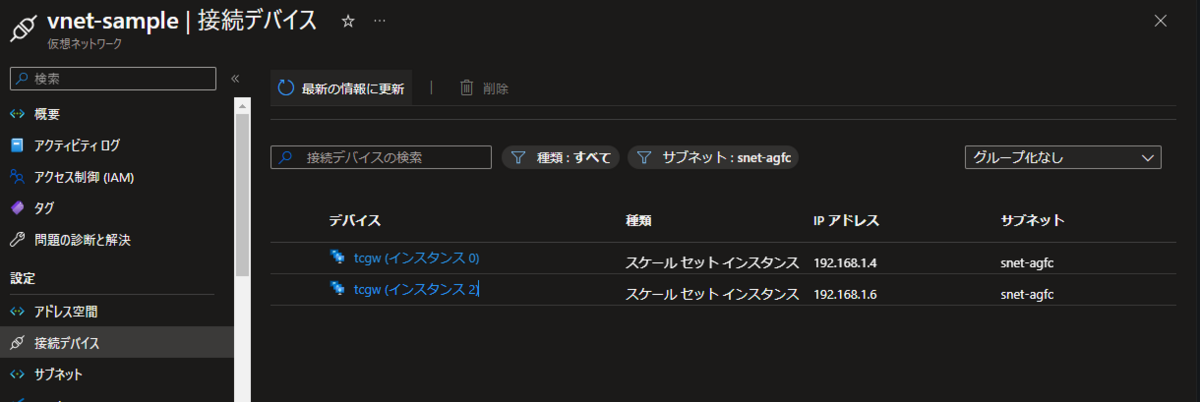
Task: Click the sidebar scrollbar up arrow
Action: pyautogui.click(x=242, y=104)
